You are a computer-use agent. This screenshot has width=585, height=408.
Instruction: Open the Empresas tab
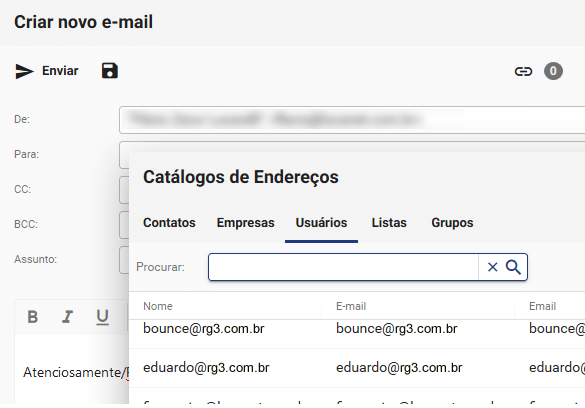[x=245, y=223]
